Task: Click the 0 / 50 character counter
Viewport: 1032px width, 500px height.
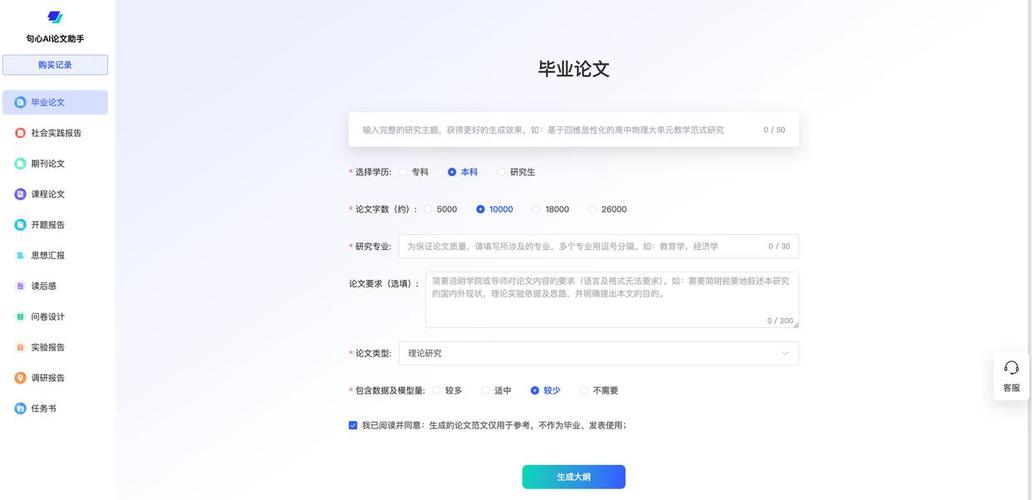Action: pyautogui.click(x=774, y=130)
